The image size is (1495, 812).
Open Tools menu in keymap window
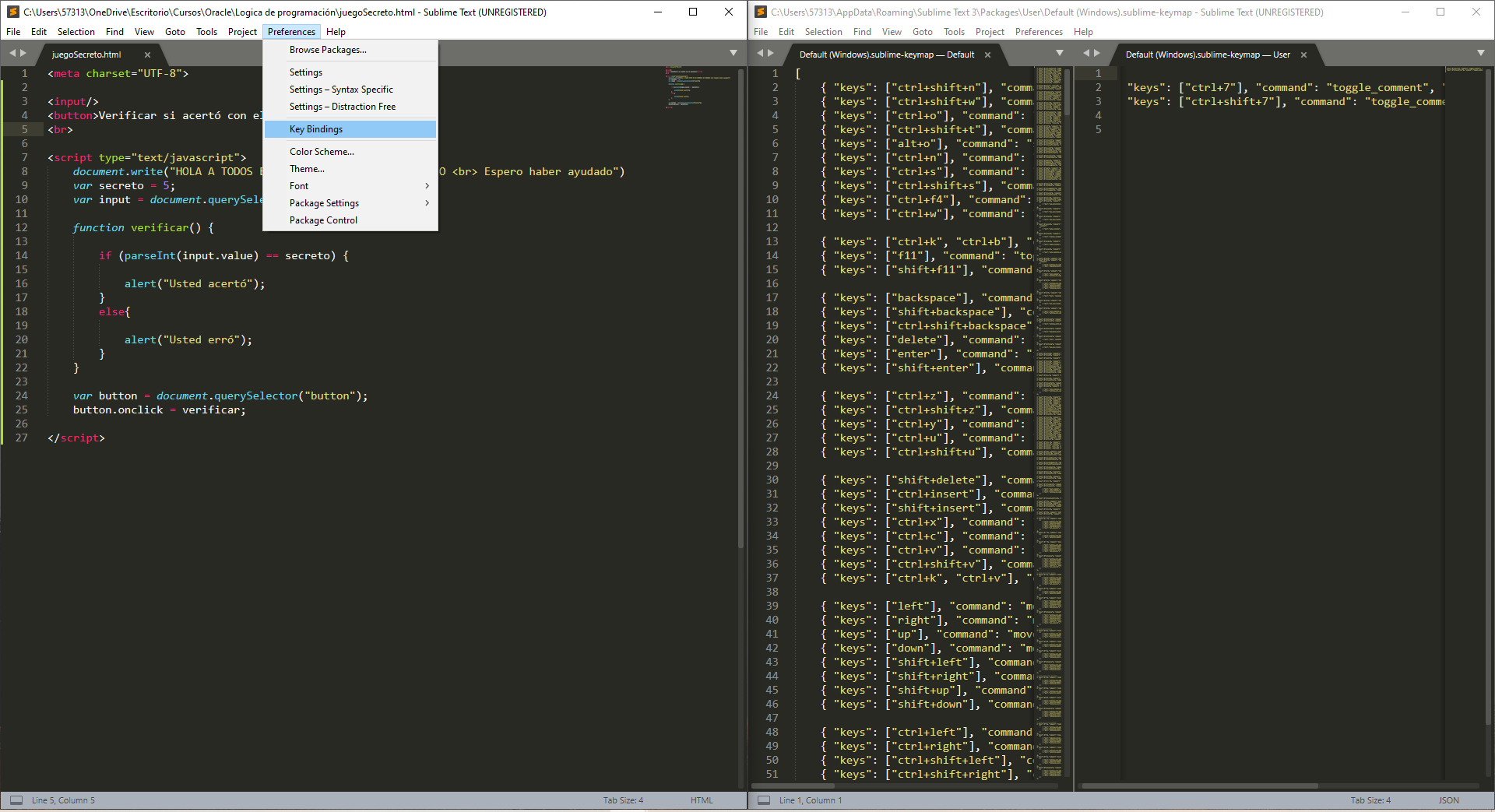(954, 32)
